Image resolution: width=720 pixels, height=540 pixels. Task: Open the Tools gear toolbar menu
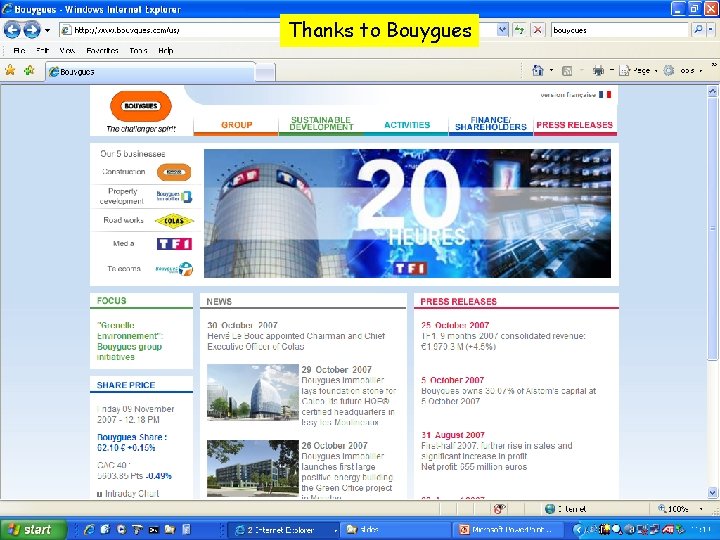[683, 71]
